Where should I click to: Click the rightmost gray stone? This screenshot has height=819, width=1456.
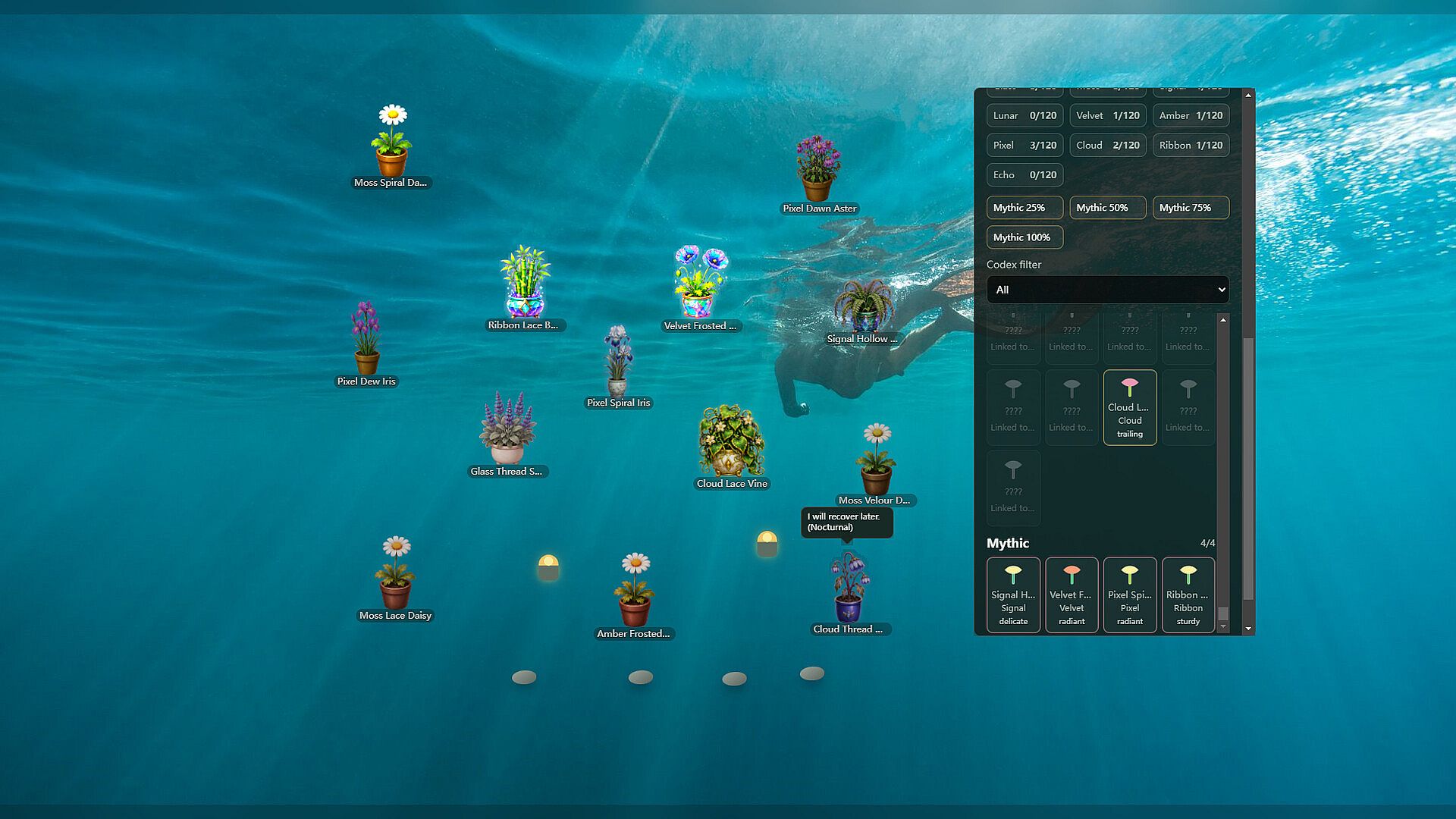(812, 673)
